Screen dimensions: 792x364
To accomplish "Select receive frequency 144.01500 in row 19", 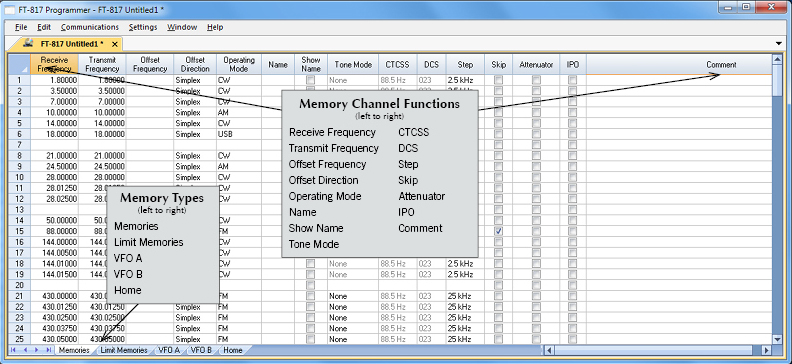I will click(x=55, y=274).
